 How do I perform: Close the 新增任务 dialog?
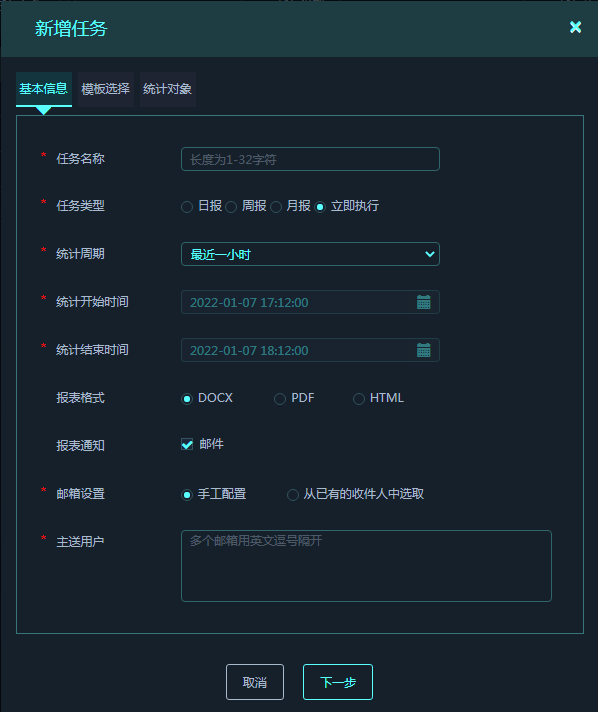[x=575, y=27]
